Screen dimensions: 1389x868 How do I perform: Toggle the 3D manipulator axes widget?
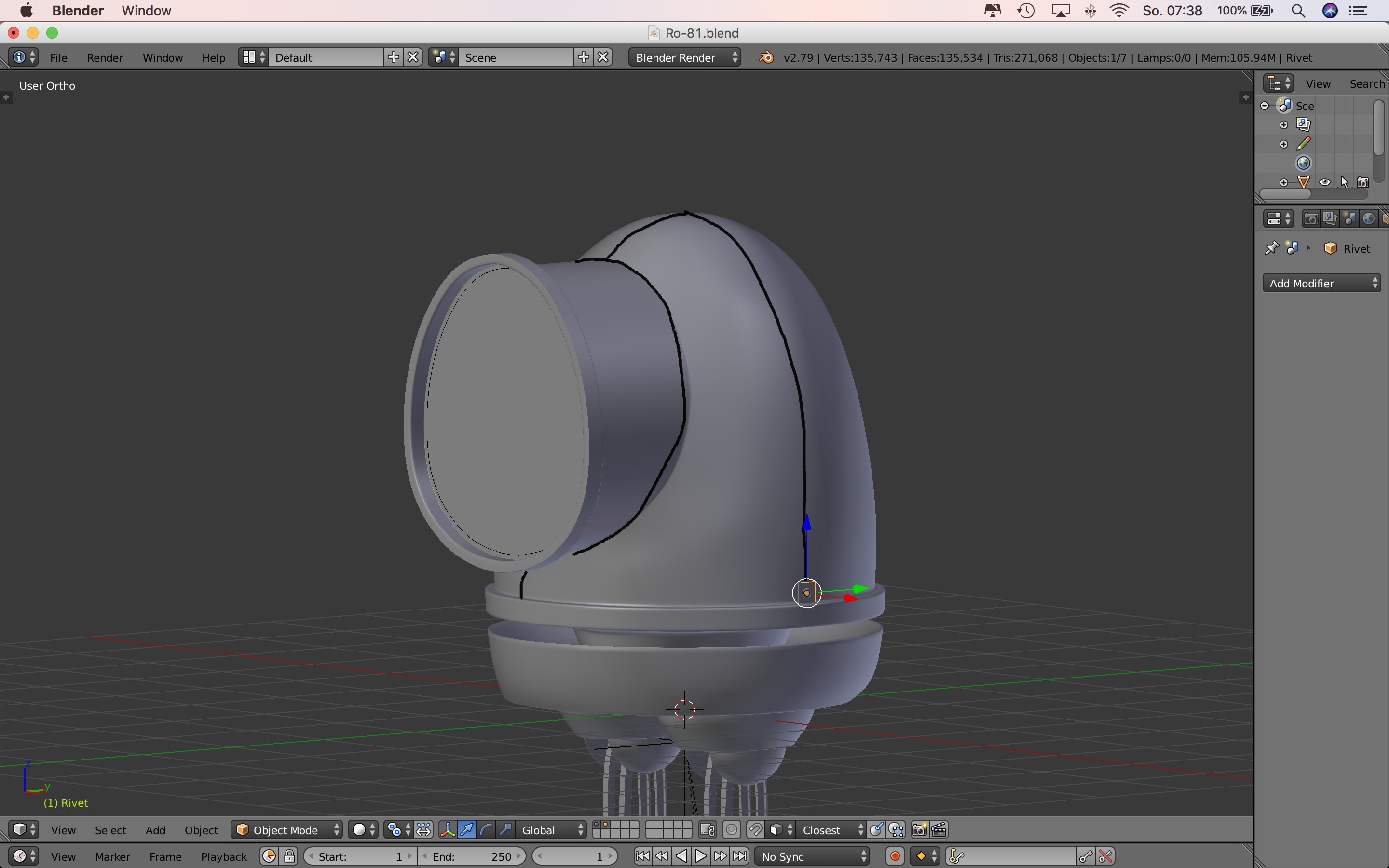coord(447,829)
